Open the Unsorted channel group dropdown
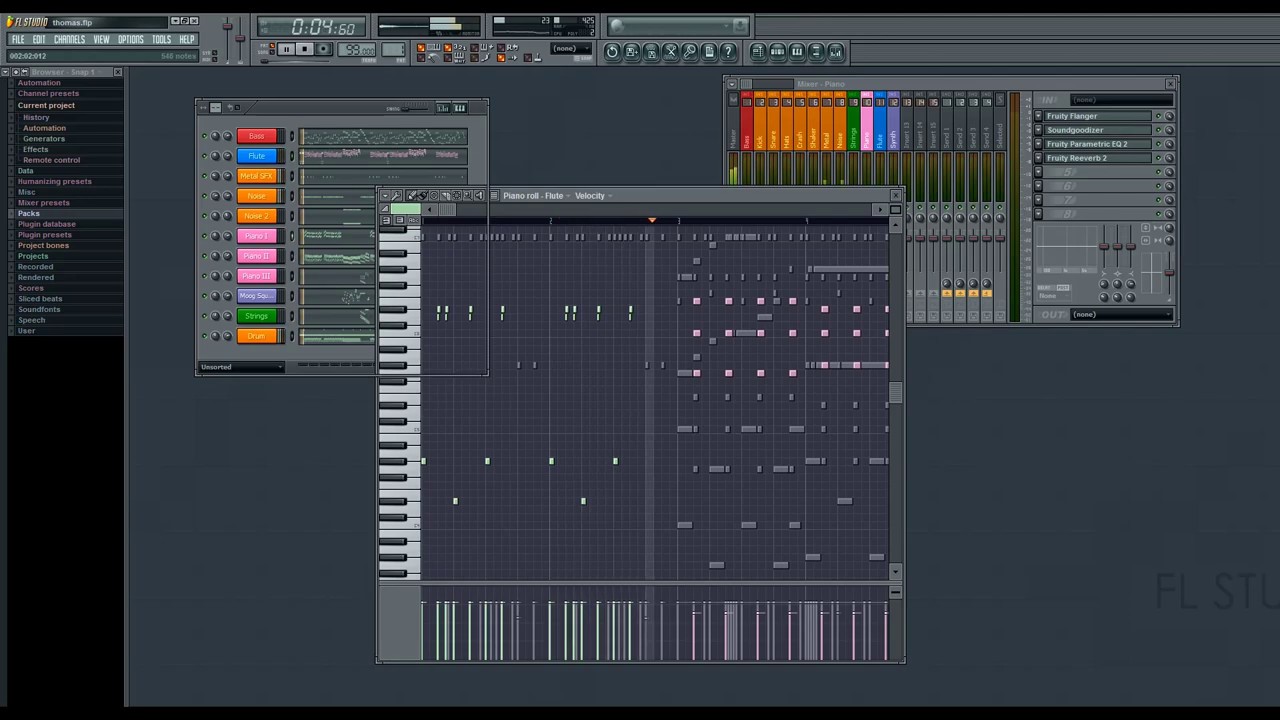The width and height of the screenshot is (1280, 720). pos(242,367)
